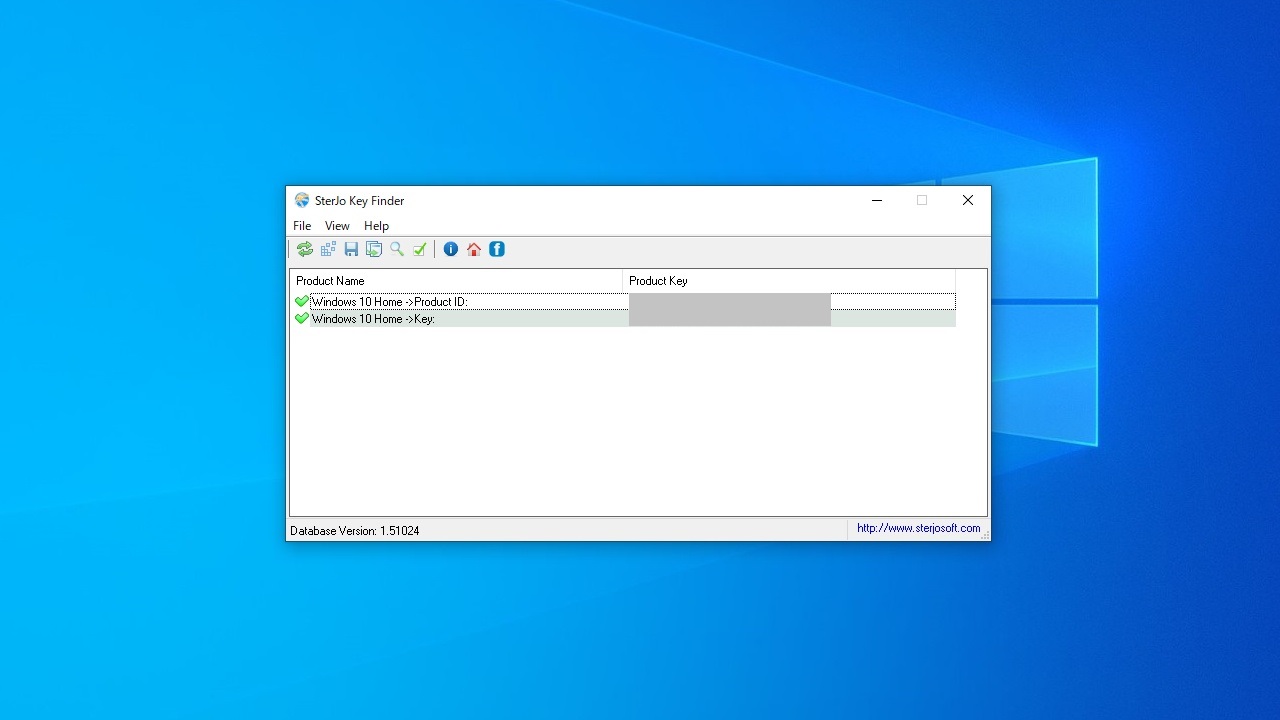Open the www.sterjosoft.com link
This screenshot has height=720, width=1280.
(918, 528)
